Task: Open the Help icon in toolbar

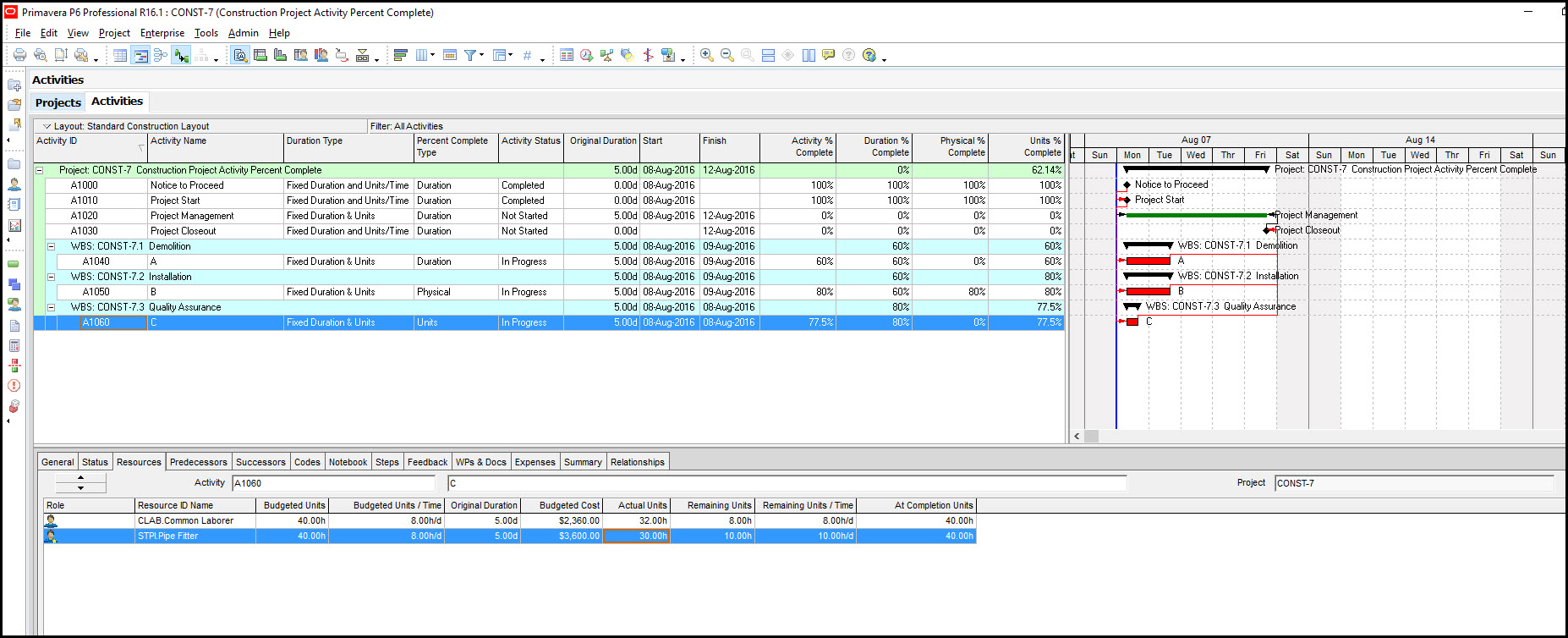Action: pyautogui.click(x=869, y=55)
